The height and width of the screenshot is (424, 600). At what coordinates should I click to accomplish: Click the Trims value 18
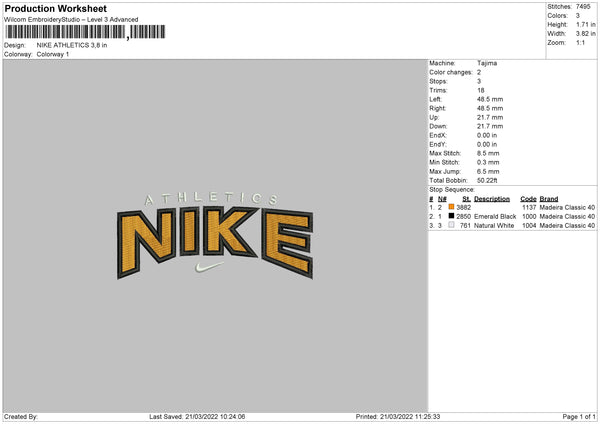tap(481, 90)
